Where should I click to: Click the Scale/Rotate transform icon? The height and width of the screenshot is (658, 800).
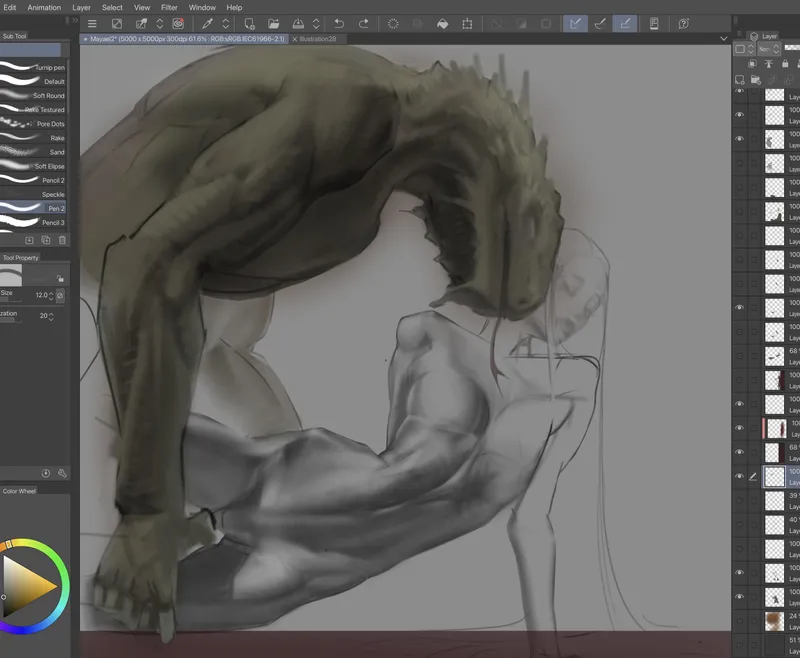pos(467,23)
